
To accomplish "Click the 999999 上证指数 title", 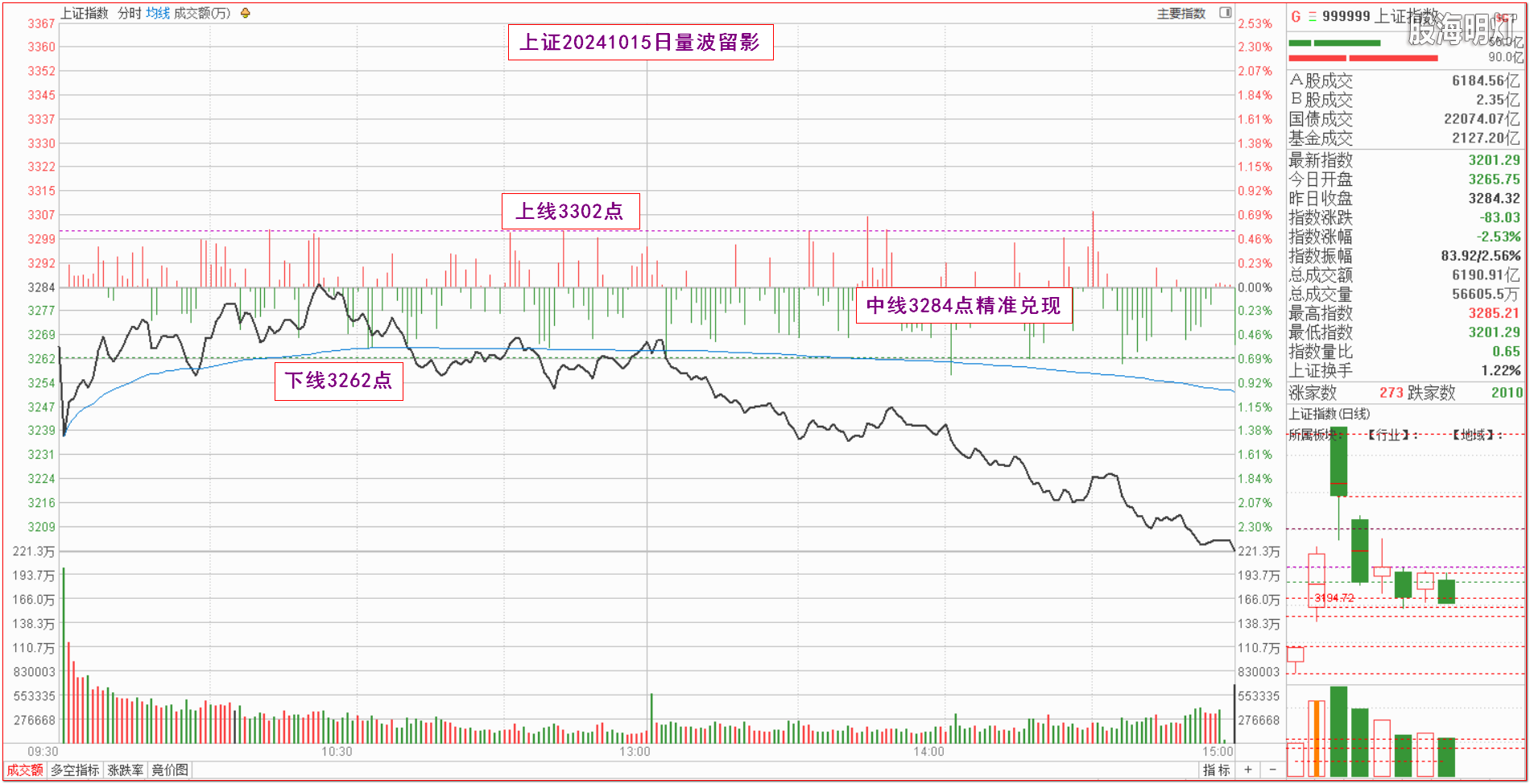I will 1379,16.
